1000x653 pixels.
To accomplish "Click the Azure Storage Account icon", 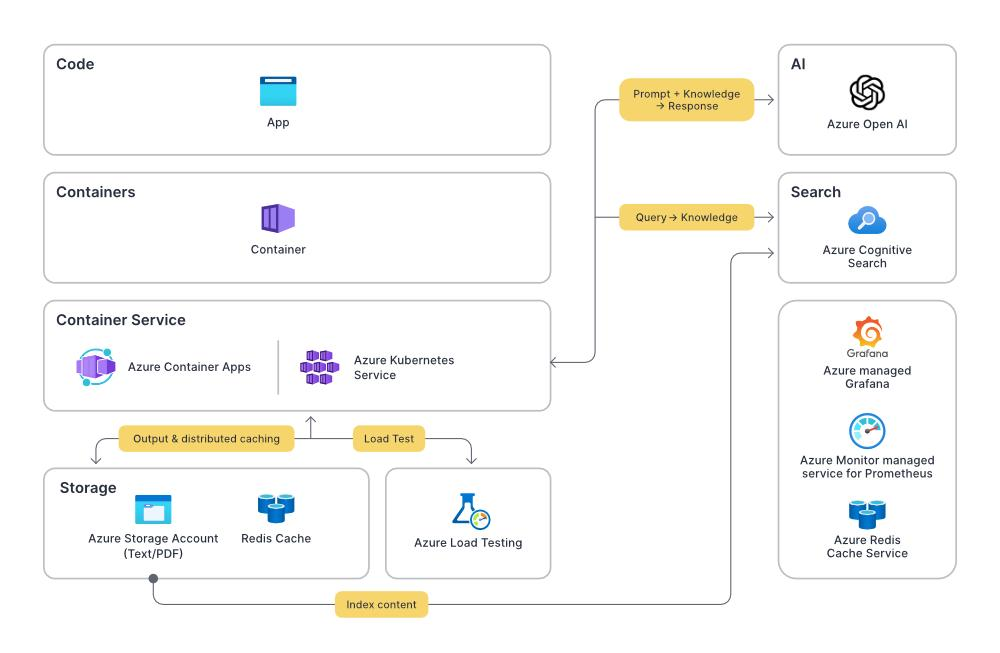I will pos(153,510).
